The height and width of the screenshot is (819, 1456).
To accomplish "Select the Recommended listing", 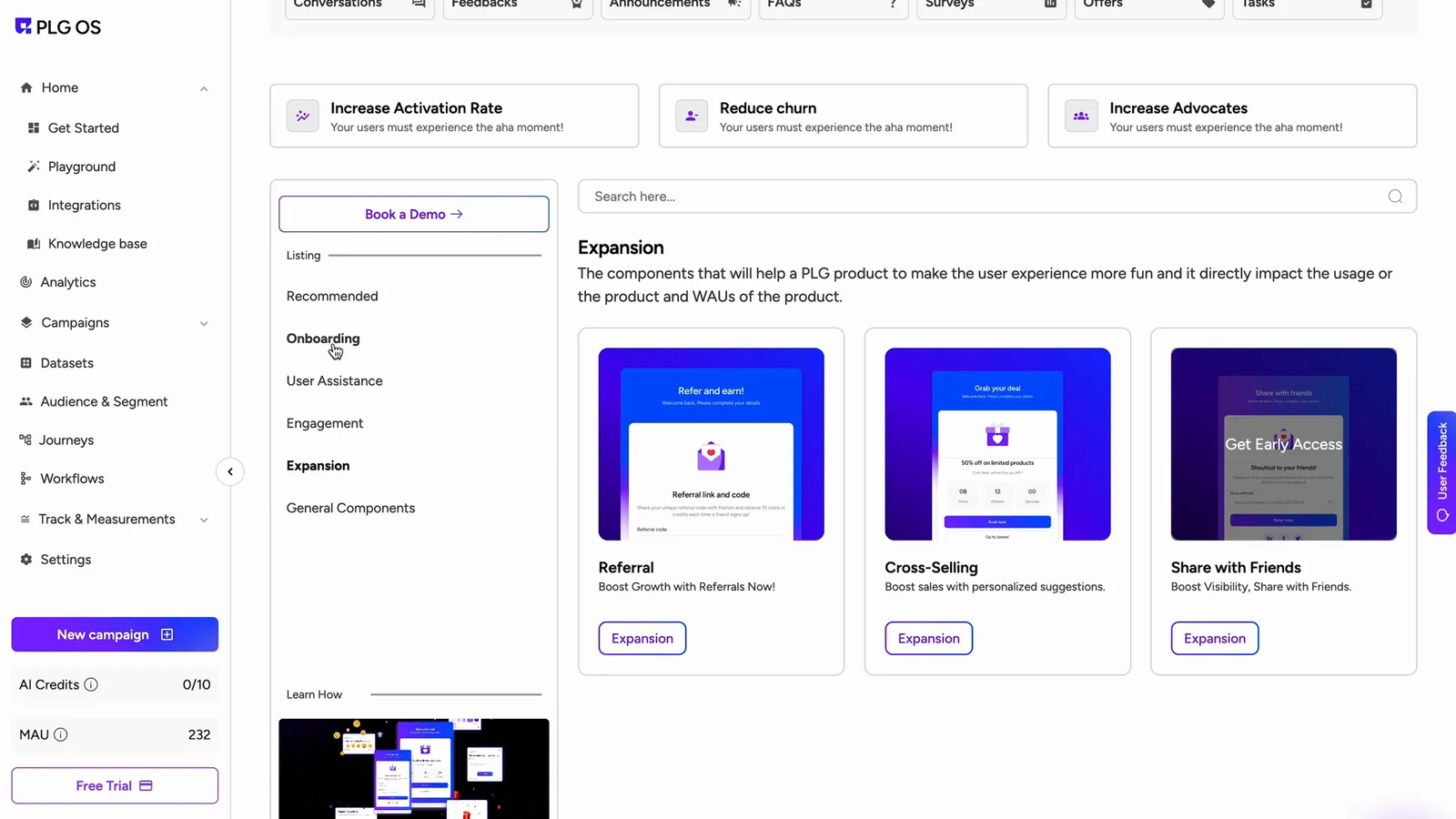I will click(x=332, y=297).
